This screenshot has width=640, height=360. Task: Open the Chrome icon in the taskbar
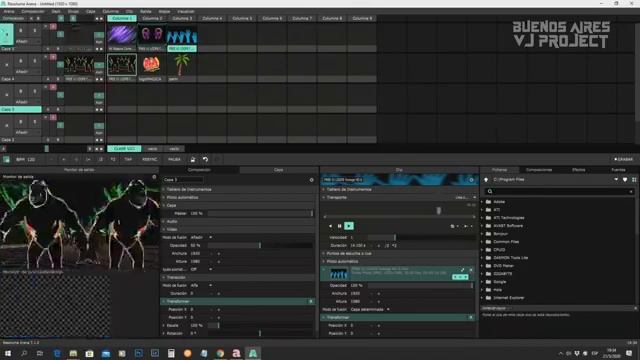[220, 353]
